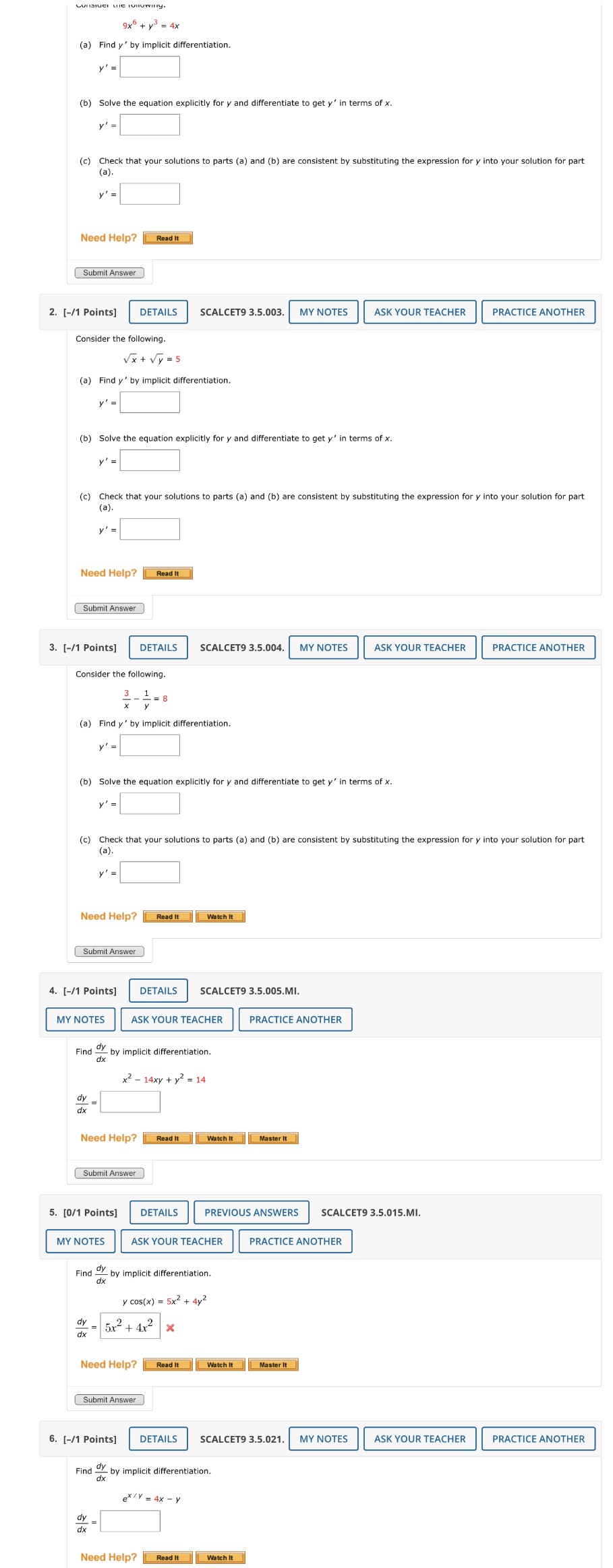This screenshot has width=613, height=1568.
Task: Open DETAILS for question 2
Action: (x=158, y=311)
